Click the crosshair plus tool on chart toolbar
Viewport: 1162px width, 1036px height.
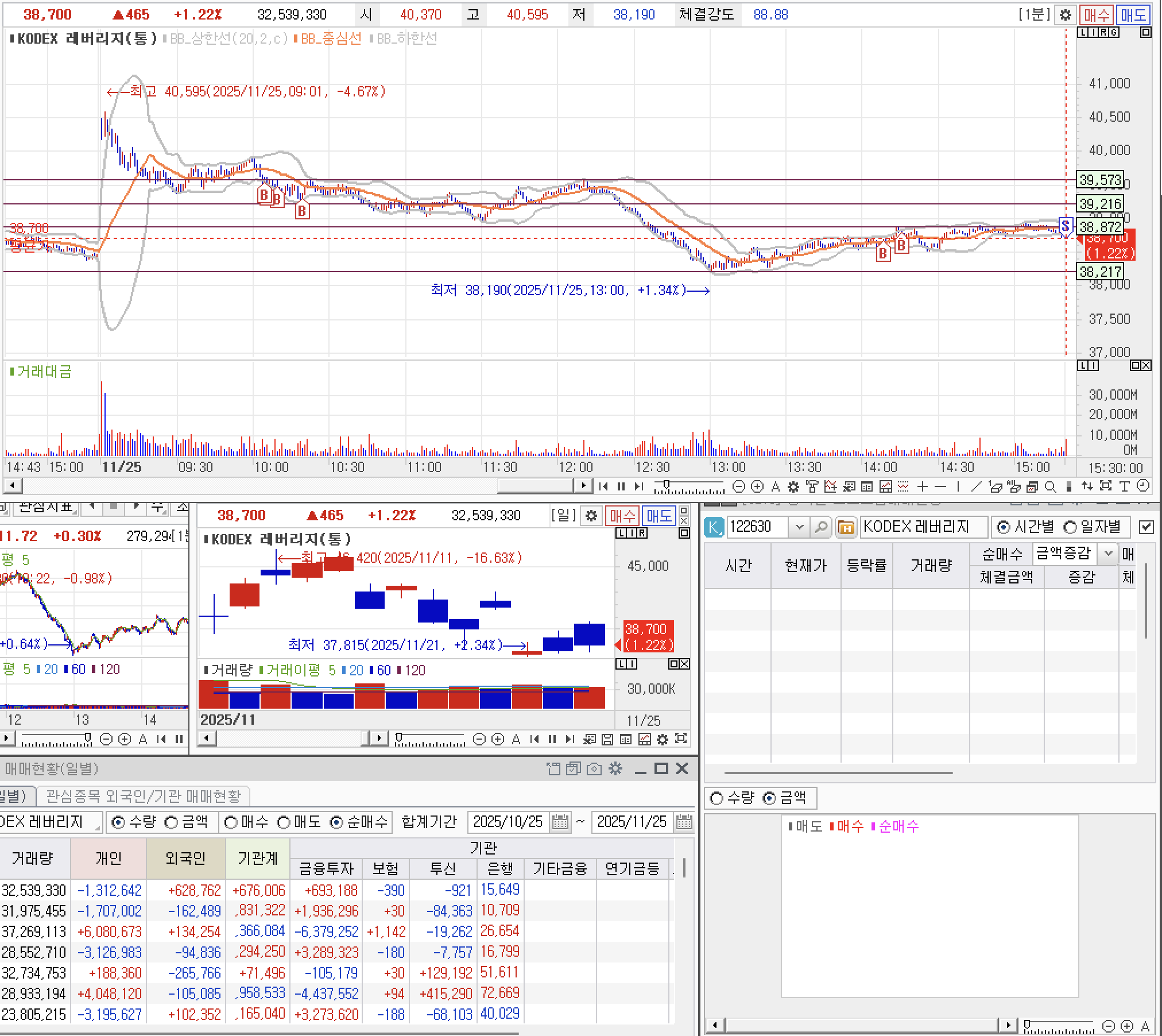coord(922,487)
